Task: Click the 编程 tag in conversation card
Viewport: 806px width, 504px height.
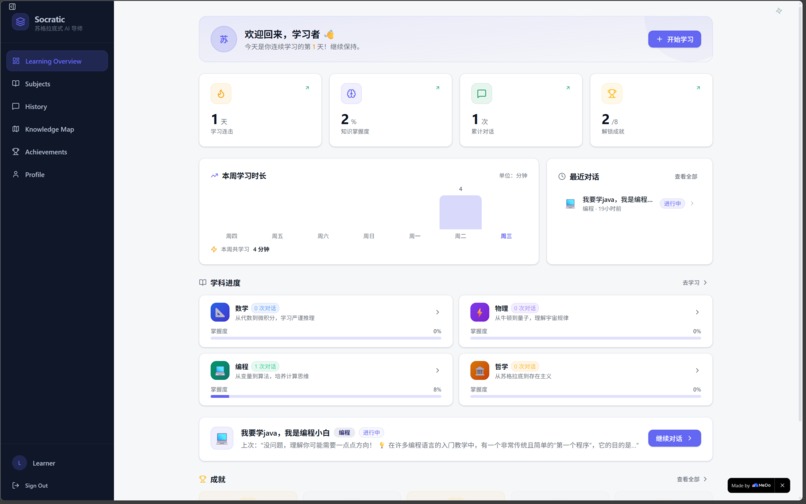Action: (344, 433)
